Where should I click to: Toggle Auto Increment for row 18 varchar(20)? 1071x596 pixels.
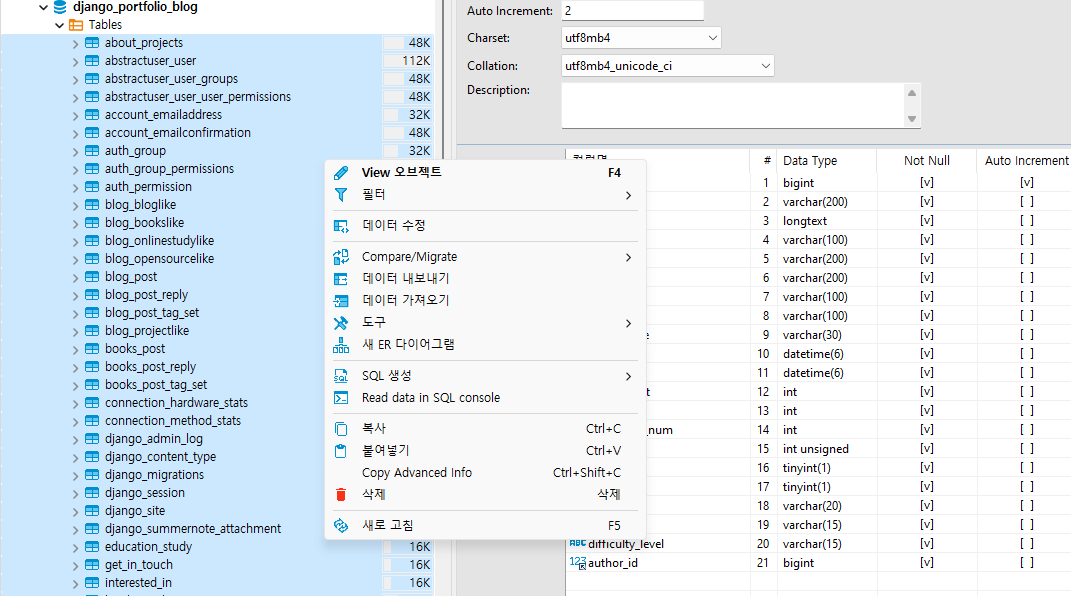(1027, 506)
